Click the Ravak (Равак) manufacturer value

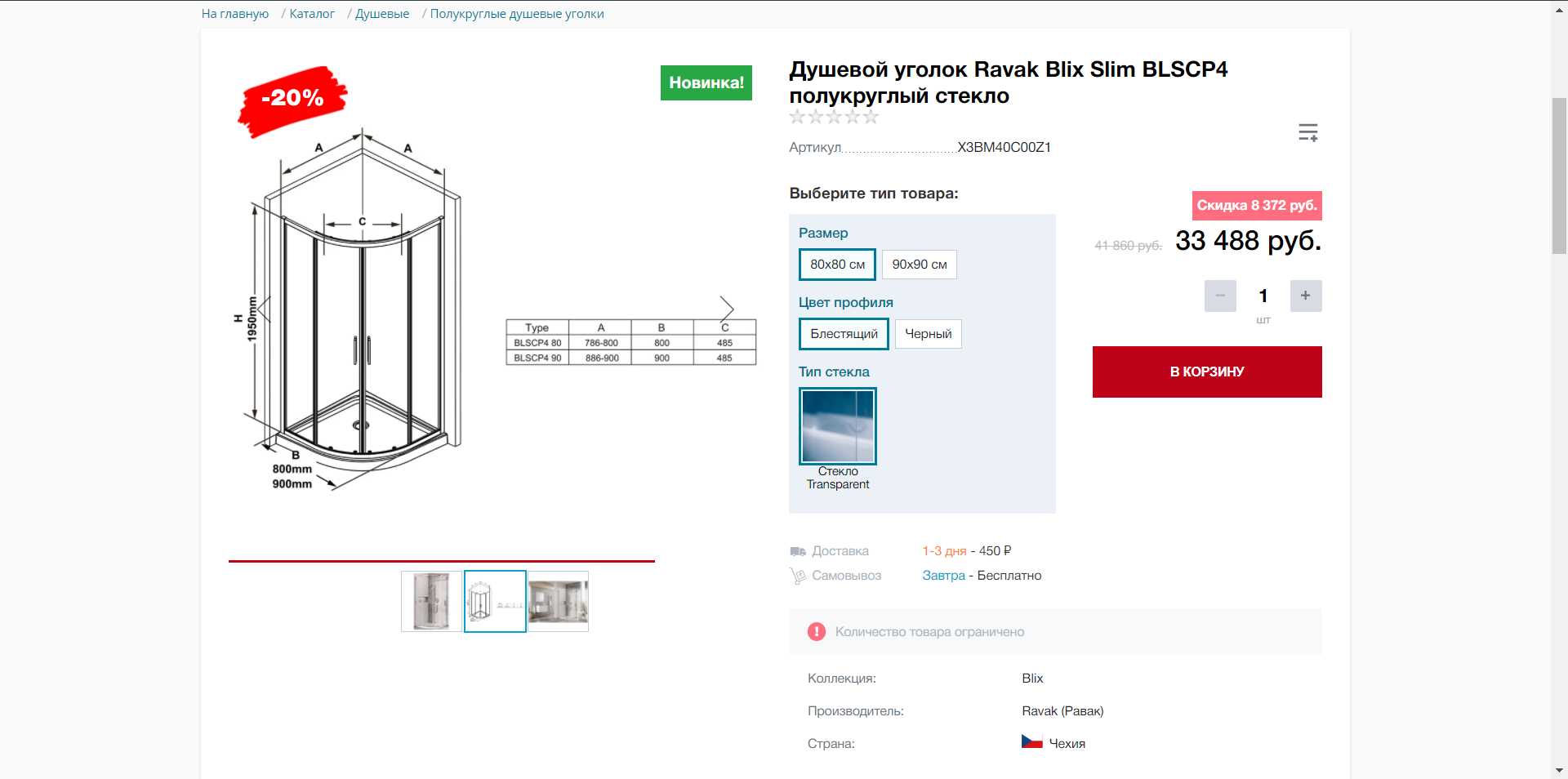tap(1062, 711)
